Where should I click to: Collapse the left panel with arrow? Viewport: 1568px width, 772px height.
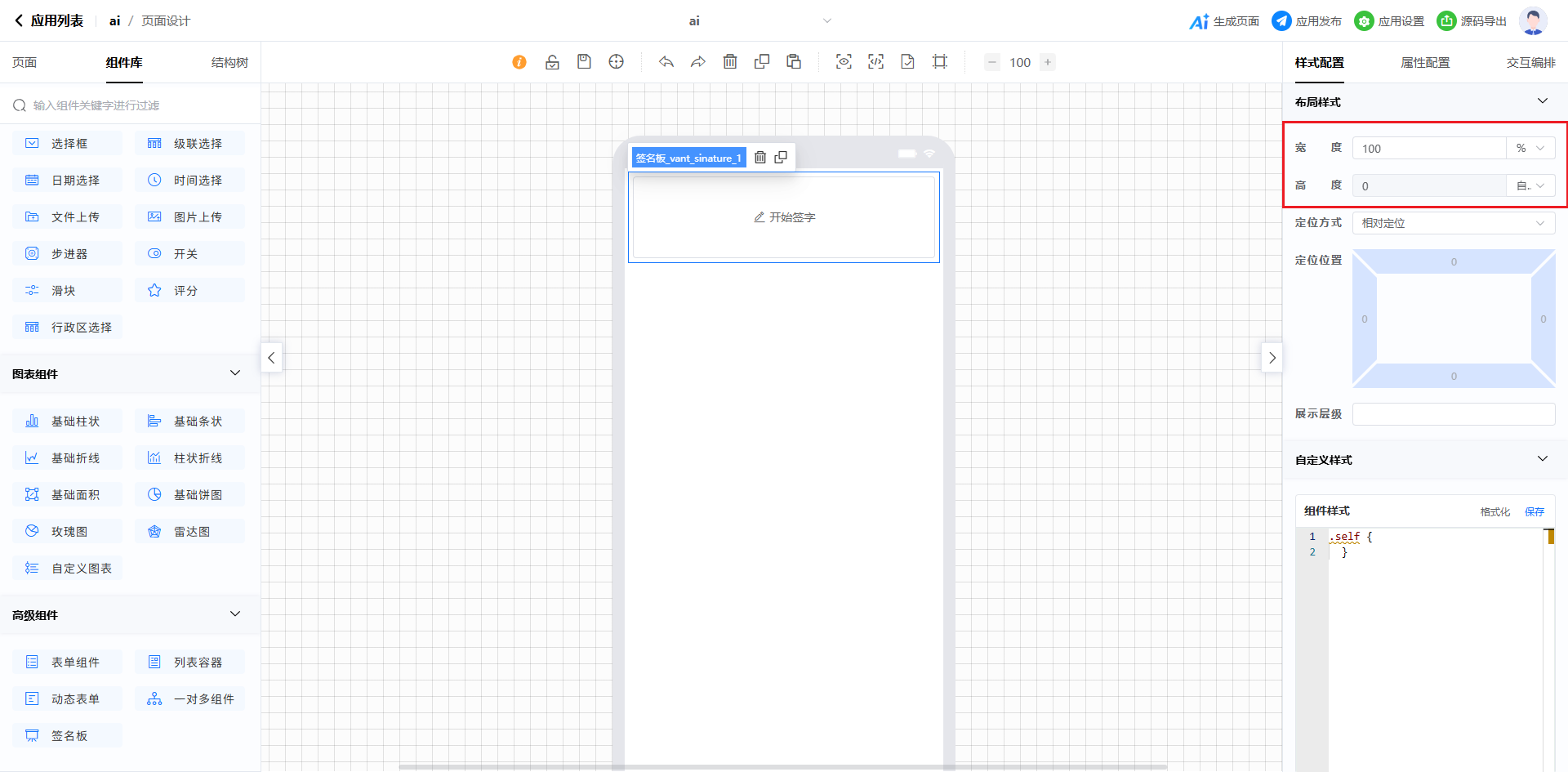(x=272, y=358)
